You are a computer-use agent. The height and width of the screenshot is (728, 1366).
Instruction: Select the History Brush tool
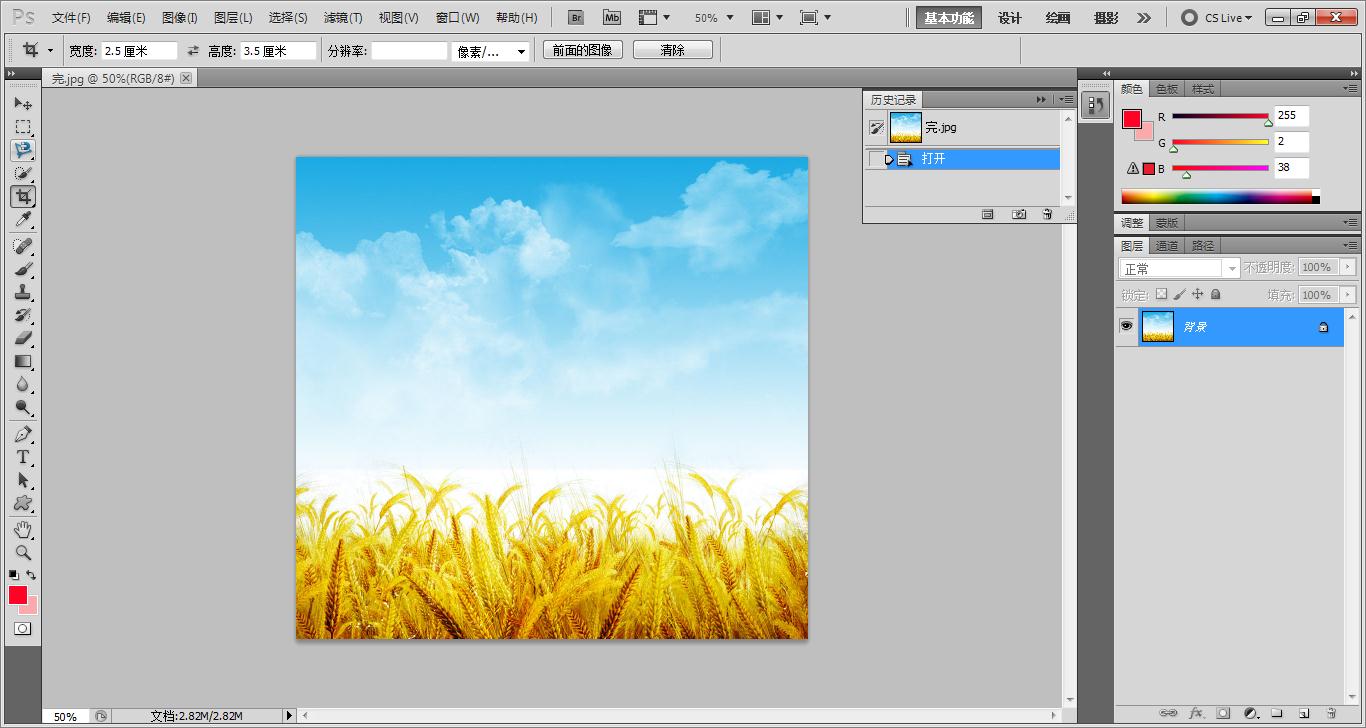(x=23, y=315)
